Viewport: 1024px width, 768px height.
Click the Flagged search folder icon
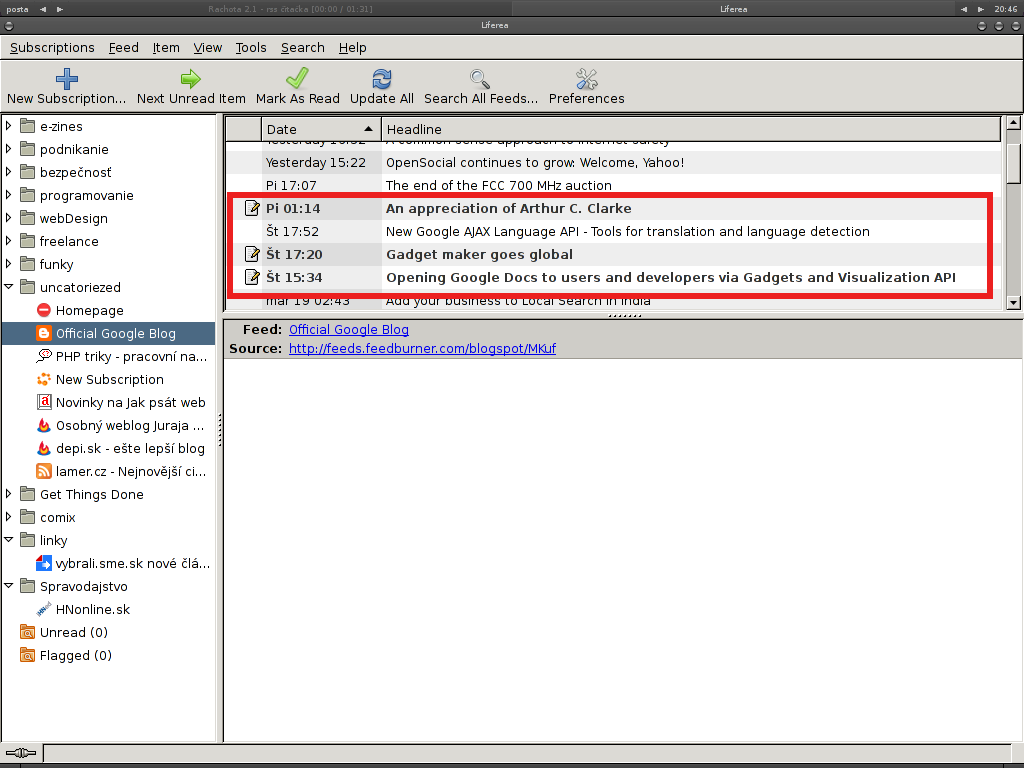(27, 655)
